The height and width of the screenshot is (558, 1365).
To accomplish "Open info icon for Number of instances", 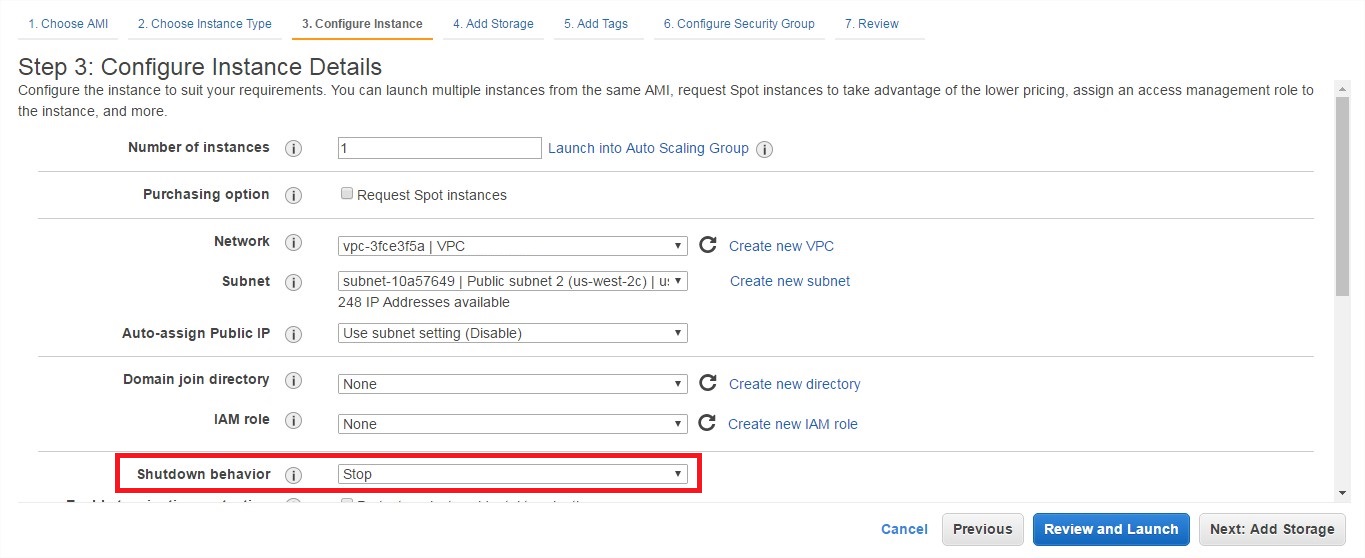I will coord(293,148).
